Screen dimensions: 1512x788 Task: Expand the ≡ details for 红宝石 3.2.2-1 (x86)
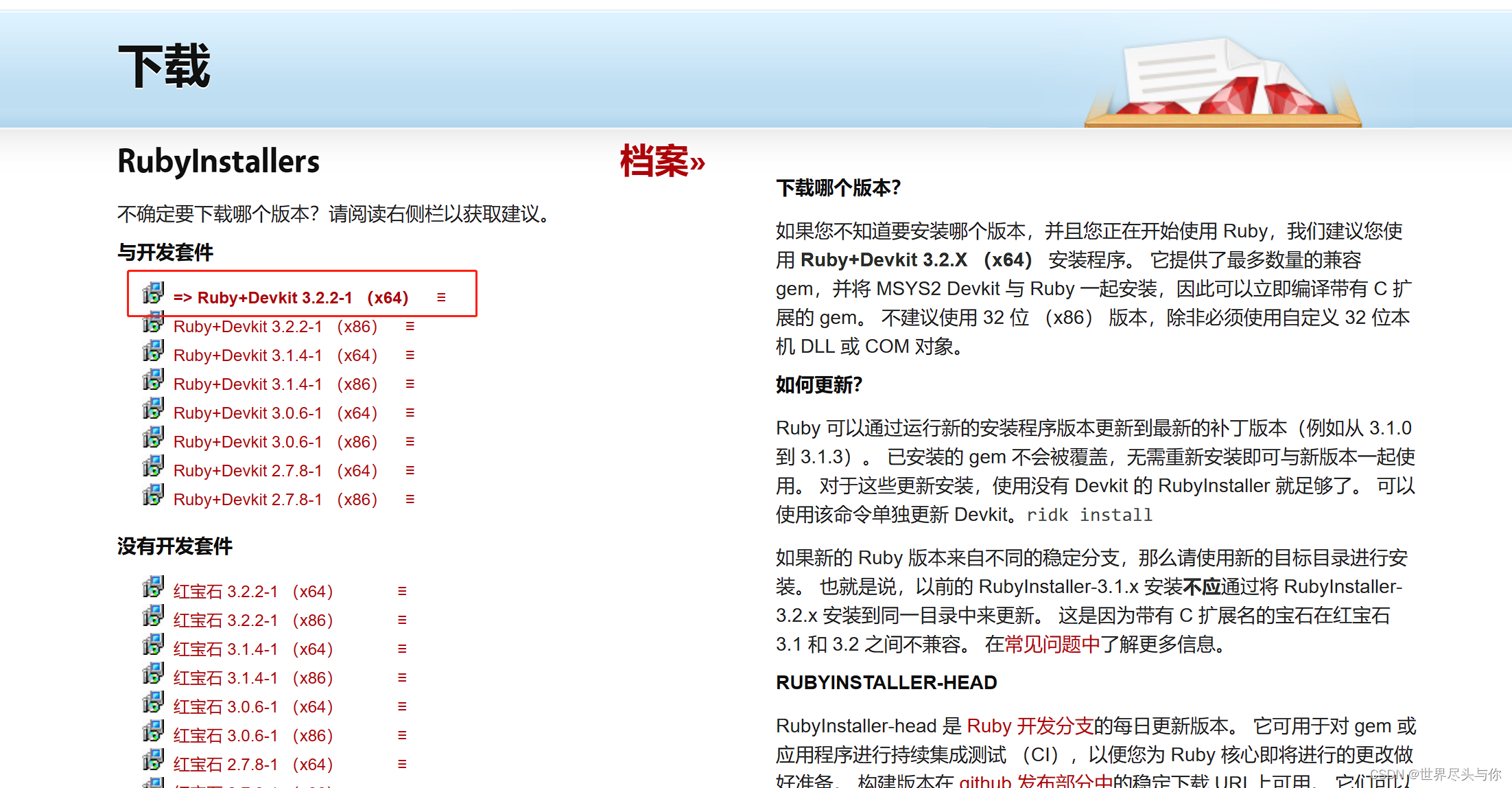coord(402,620)
